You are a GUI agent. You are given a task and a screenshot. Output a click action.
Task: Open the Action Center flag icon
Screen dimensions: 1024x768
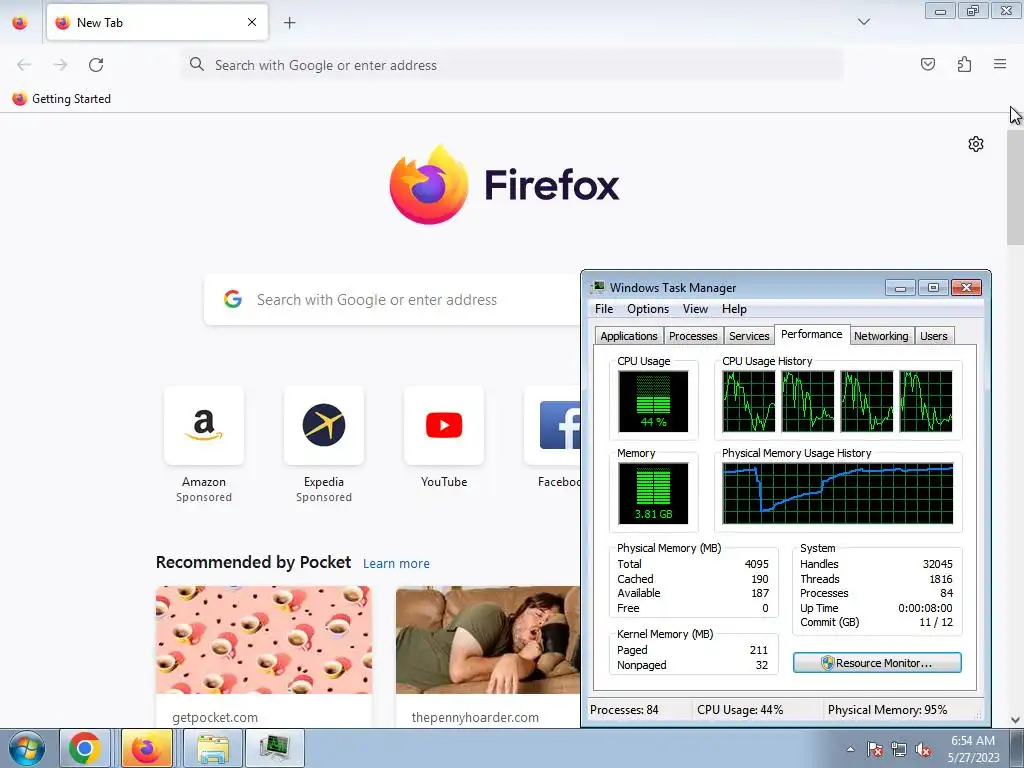[875, 749]
